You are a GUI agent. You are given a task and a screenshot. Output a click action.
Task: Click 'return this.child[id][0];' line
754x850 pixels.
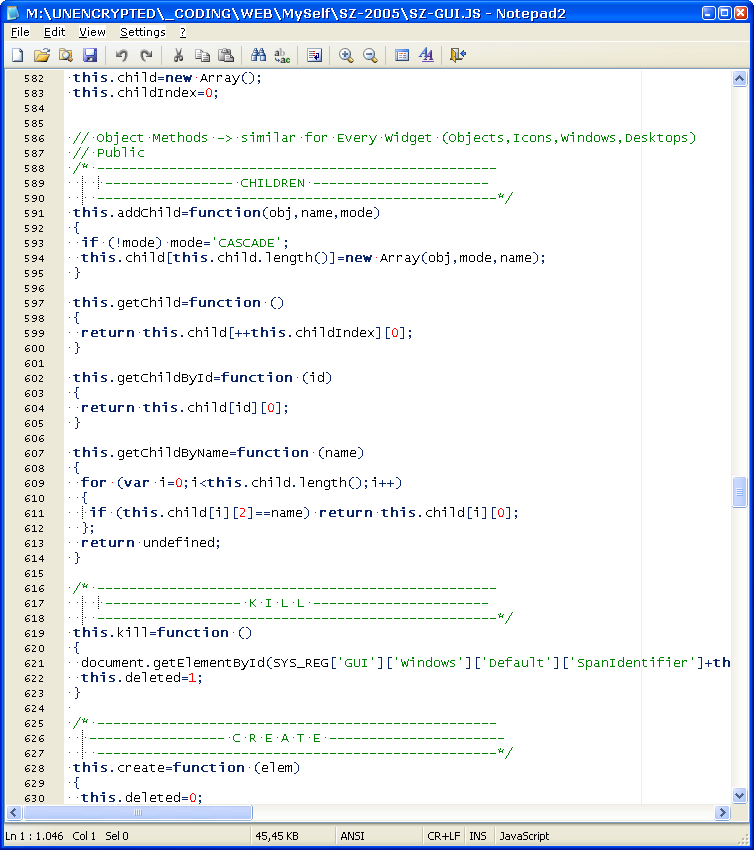click(185, 408)
